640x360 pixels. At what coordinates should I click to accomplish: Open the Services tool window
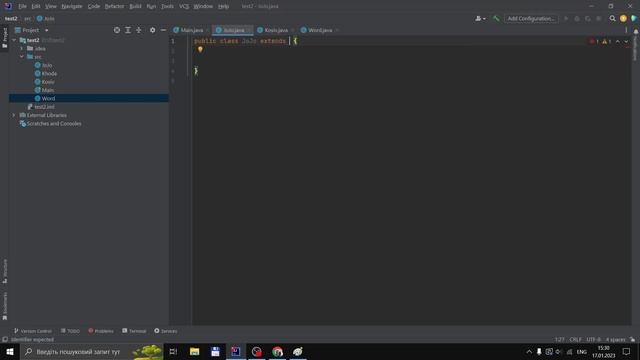(x=166, y=331)
